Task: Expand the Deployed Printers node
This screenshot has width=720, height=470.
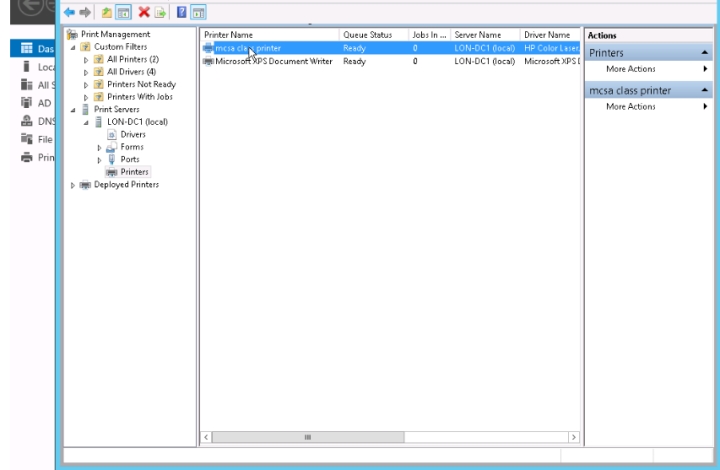Action: [72, 184]
